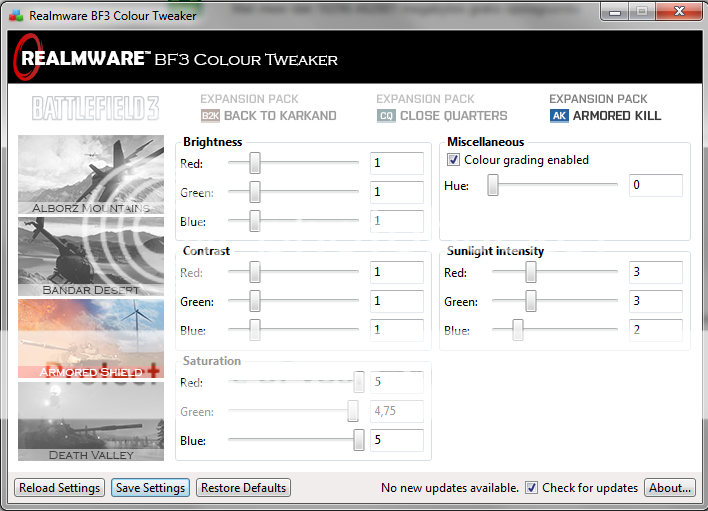Click the Restore Defaults button
708x511 pixels.
point(243,488)
